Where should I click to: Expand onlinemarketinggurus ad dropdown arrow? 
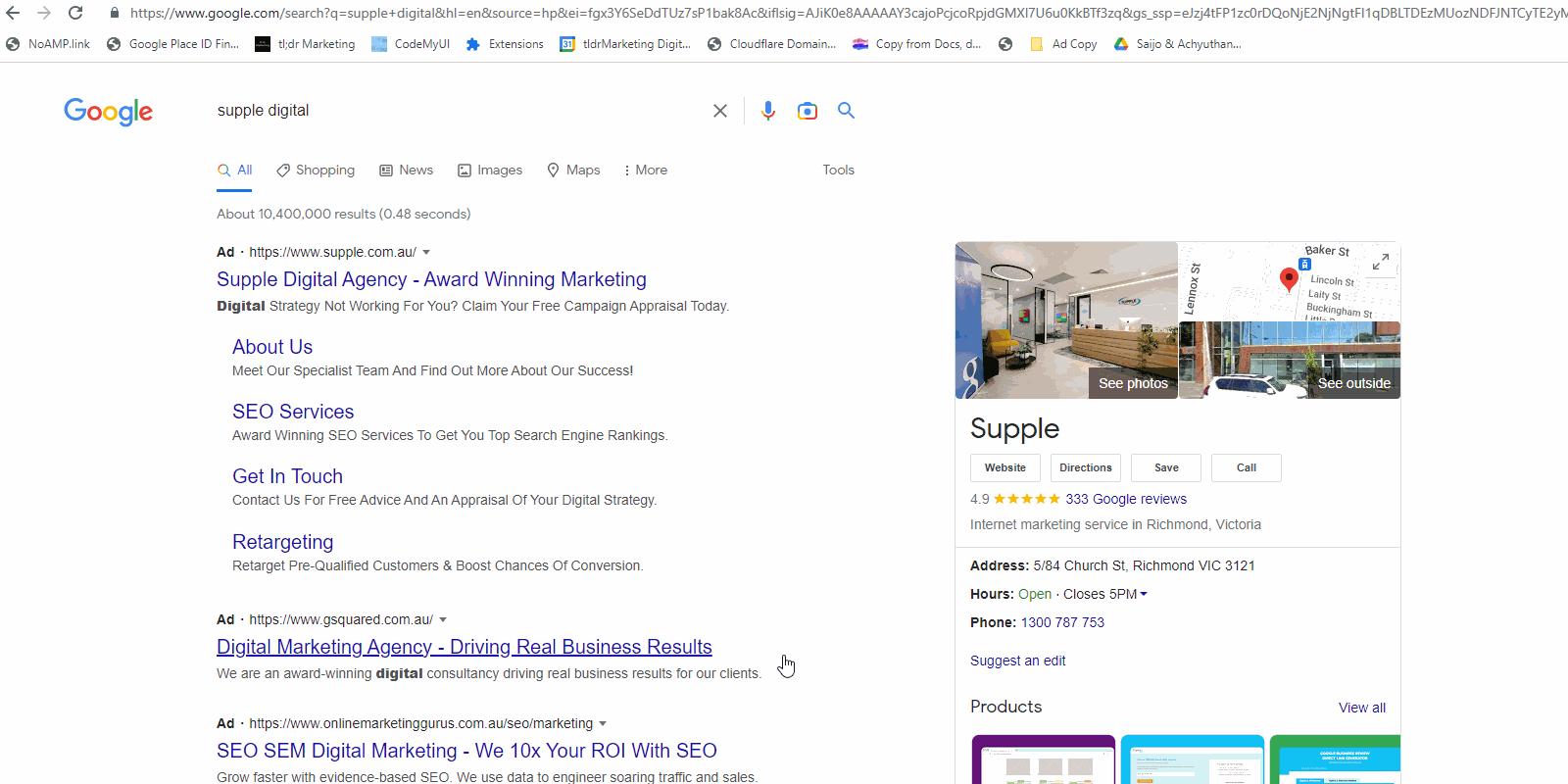(x=603, y=724)
